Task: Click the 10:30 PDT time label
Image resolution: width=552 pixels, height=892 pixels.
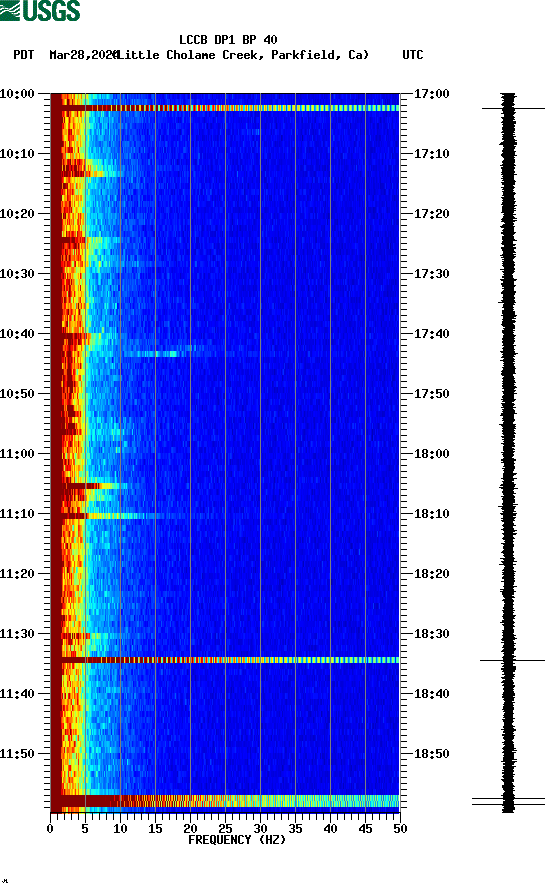Action: tap(17, 274)
